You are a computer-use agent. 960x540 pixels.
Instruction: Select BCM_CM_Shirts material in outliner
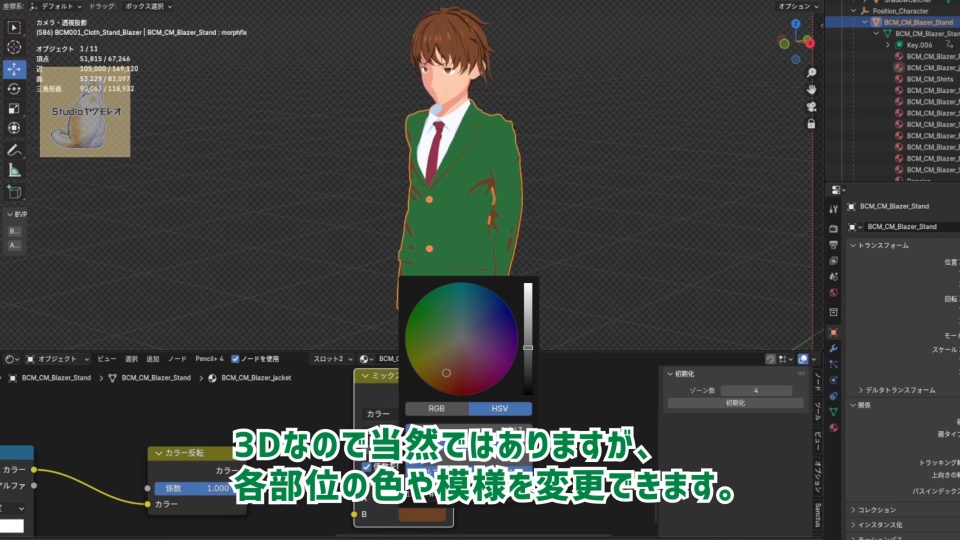tap(929, 79)
